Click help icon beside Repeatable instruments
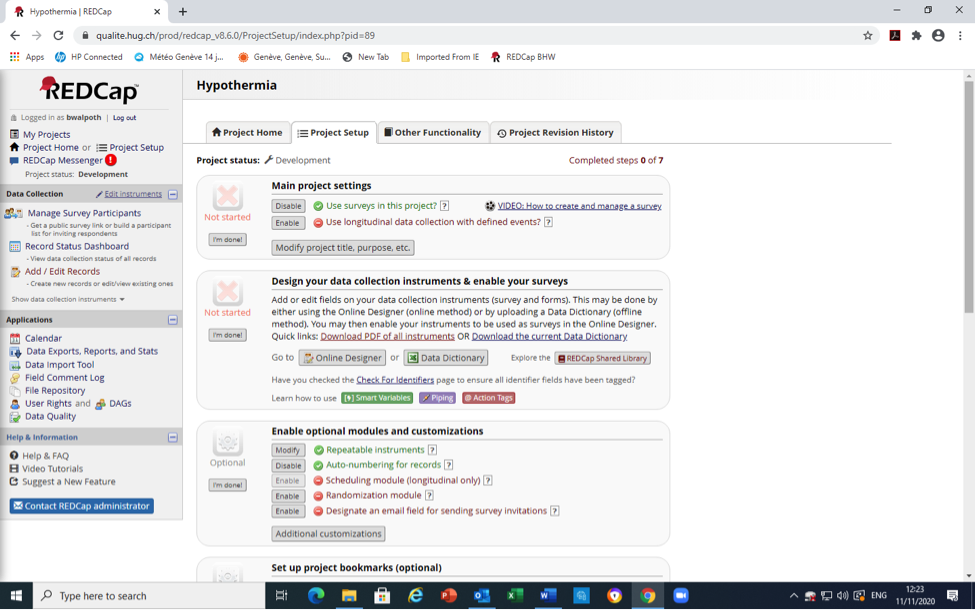975x610 pixels. point(432,450)
